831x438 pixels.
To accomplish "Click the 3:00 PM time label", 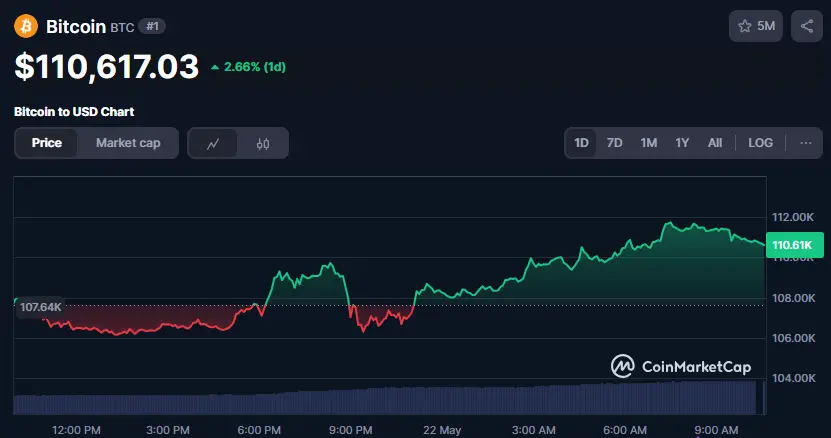I will pyautogui.click(x=167, y=430).
